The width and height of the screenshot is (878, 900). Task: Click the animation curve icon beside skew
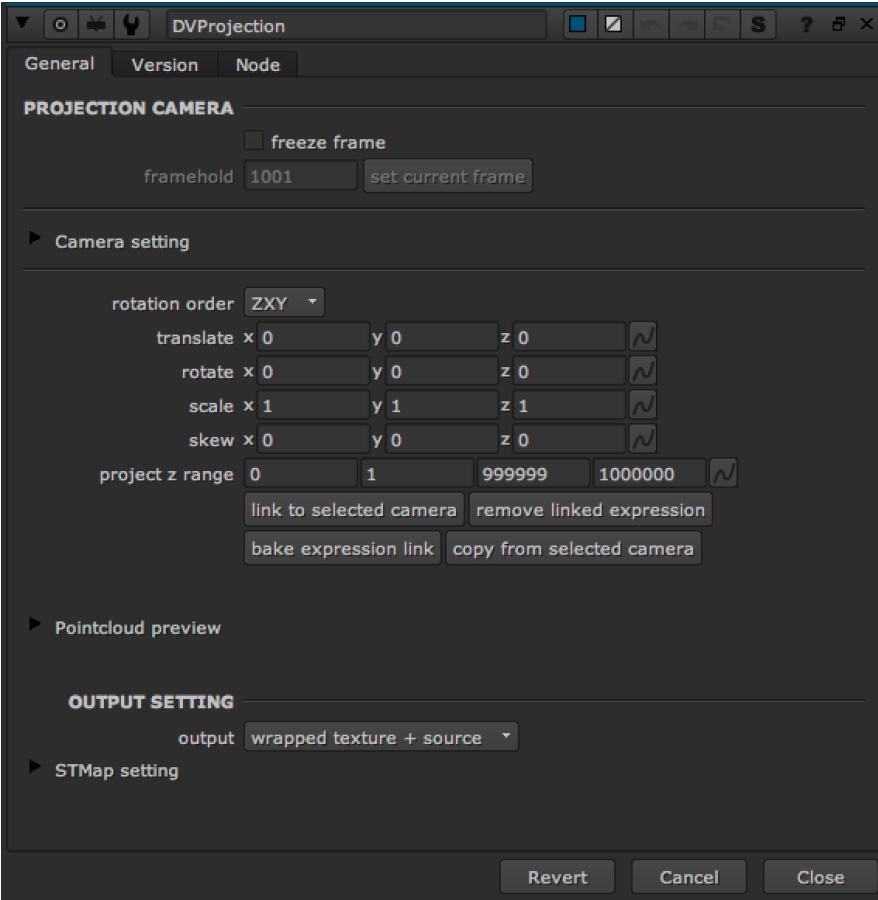coord(643,438)
